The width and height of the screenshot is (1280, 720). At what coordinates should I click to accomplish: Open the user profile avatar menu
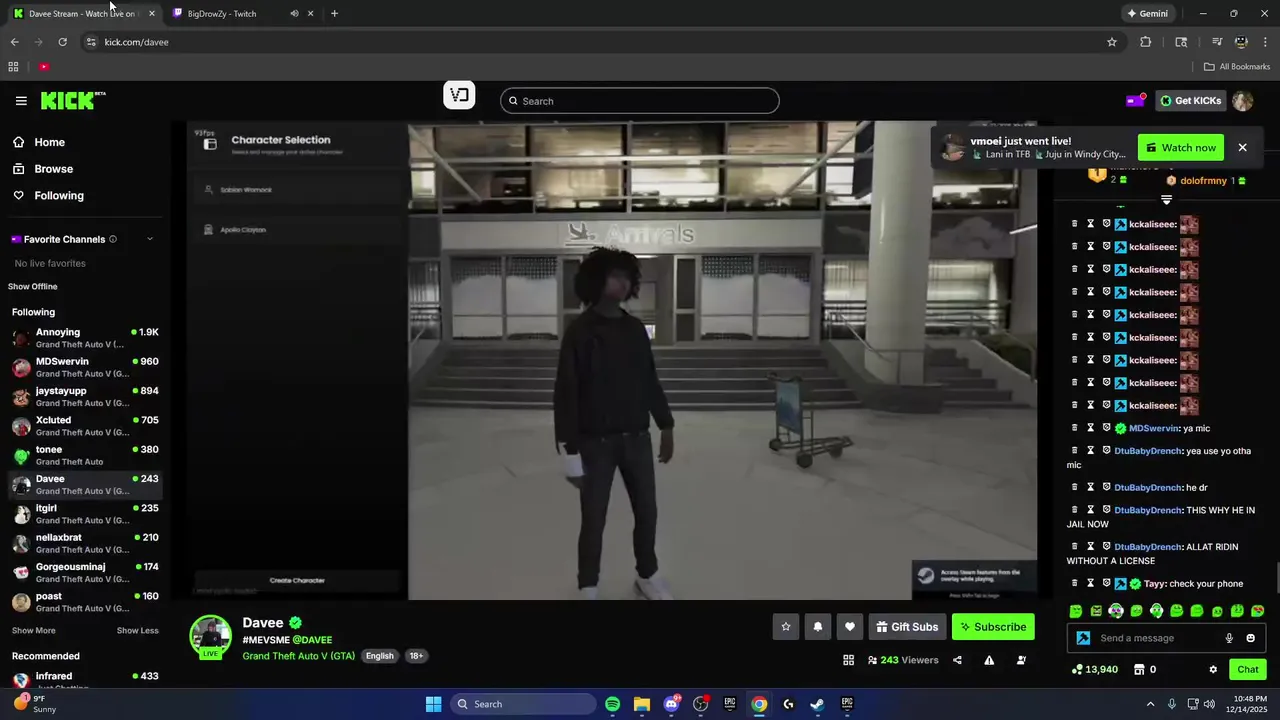point(1242,100)
